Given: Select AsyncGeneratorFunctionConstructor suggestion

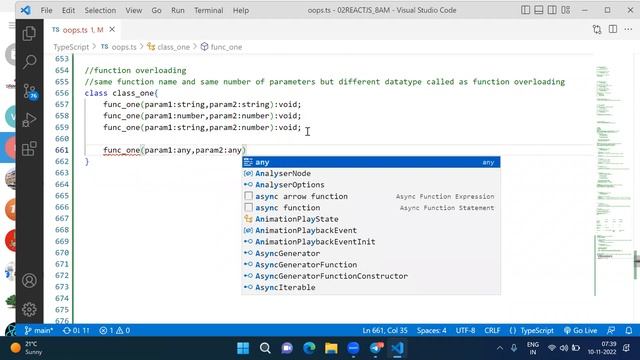Looking at the screenshot, I should [371, 276].
